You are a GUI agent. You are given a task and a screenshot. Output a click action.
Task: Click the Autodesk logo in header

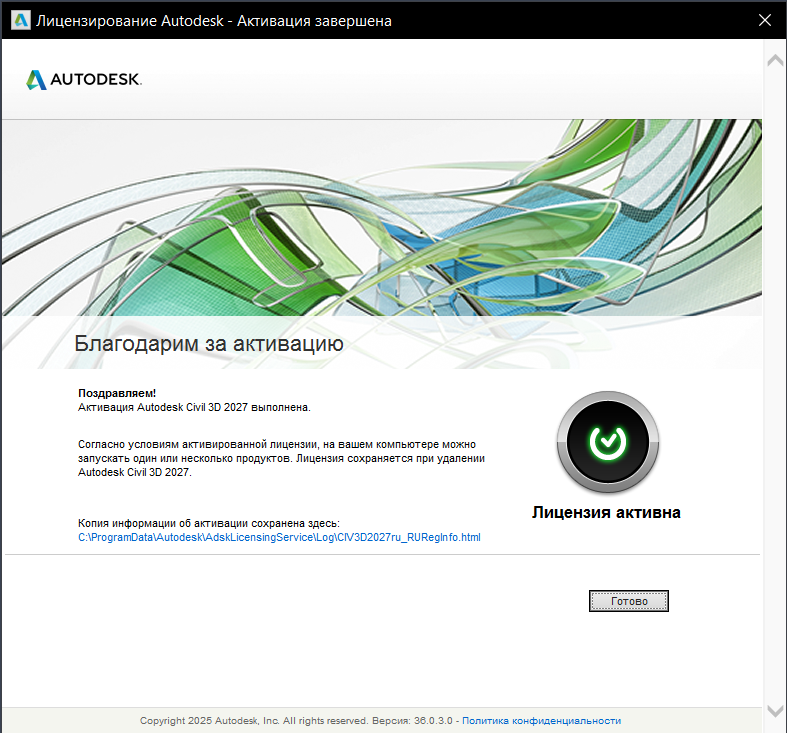[84, 79]
